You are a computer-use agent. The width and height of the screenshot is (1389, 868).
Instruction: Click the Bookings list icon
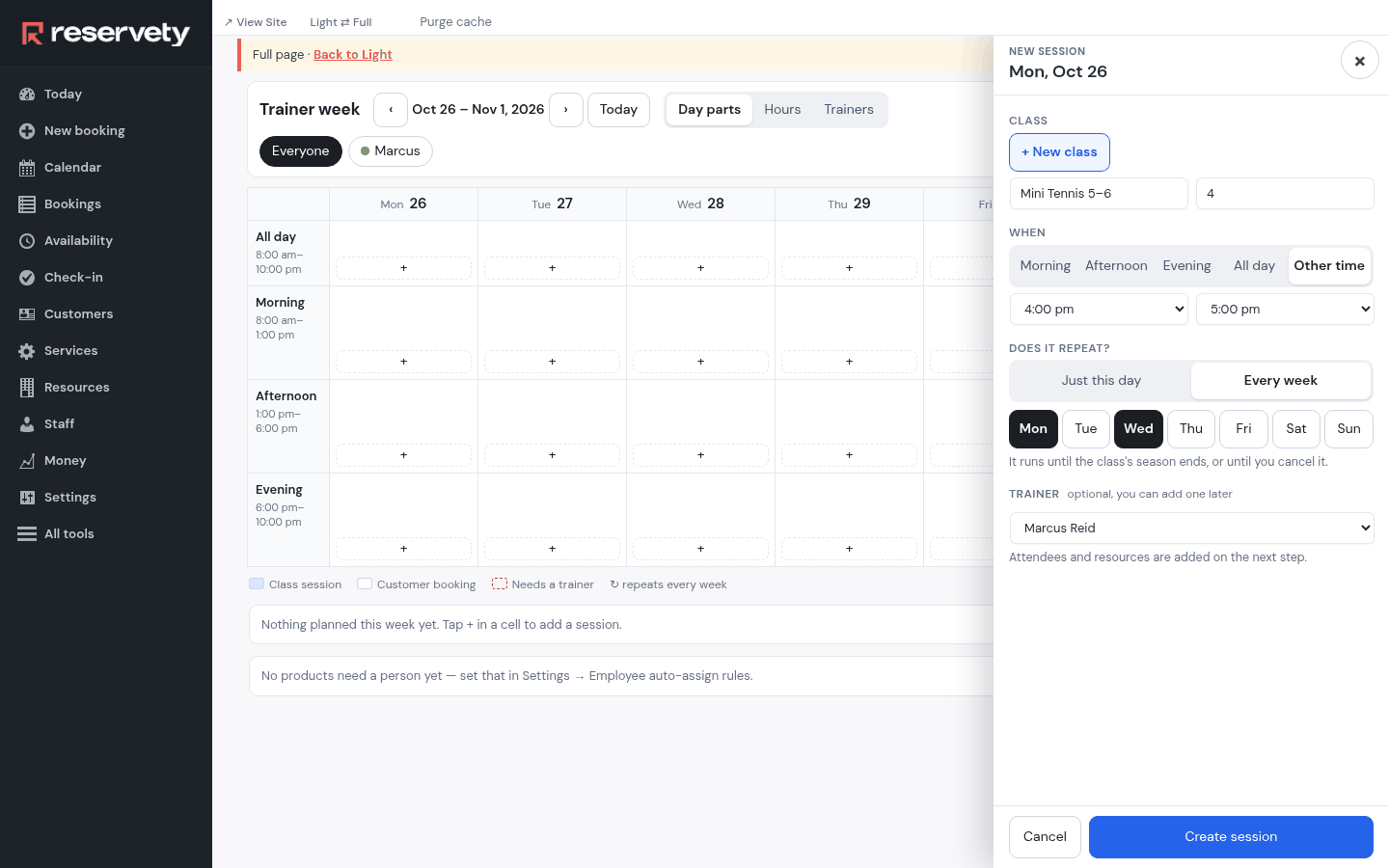tap(27, 204)
